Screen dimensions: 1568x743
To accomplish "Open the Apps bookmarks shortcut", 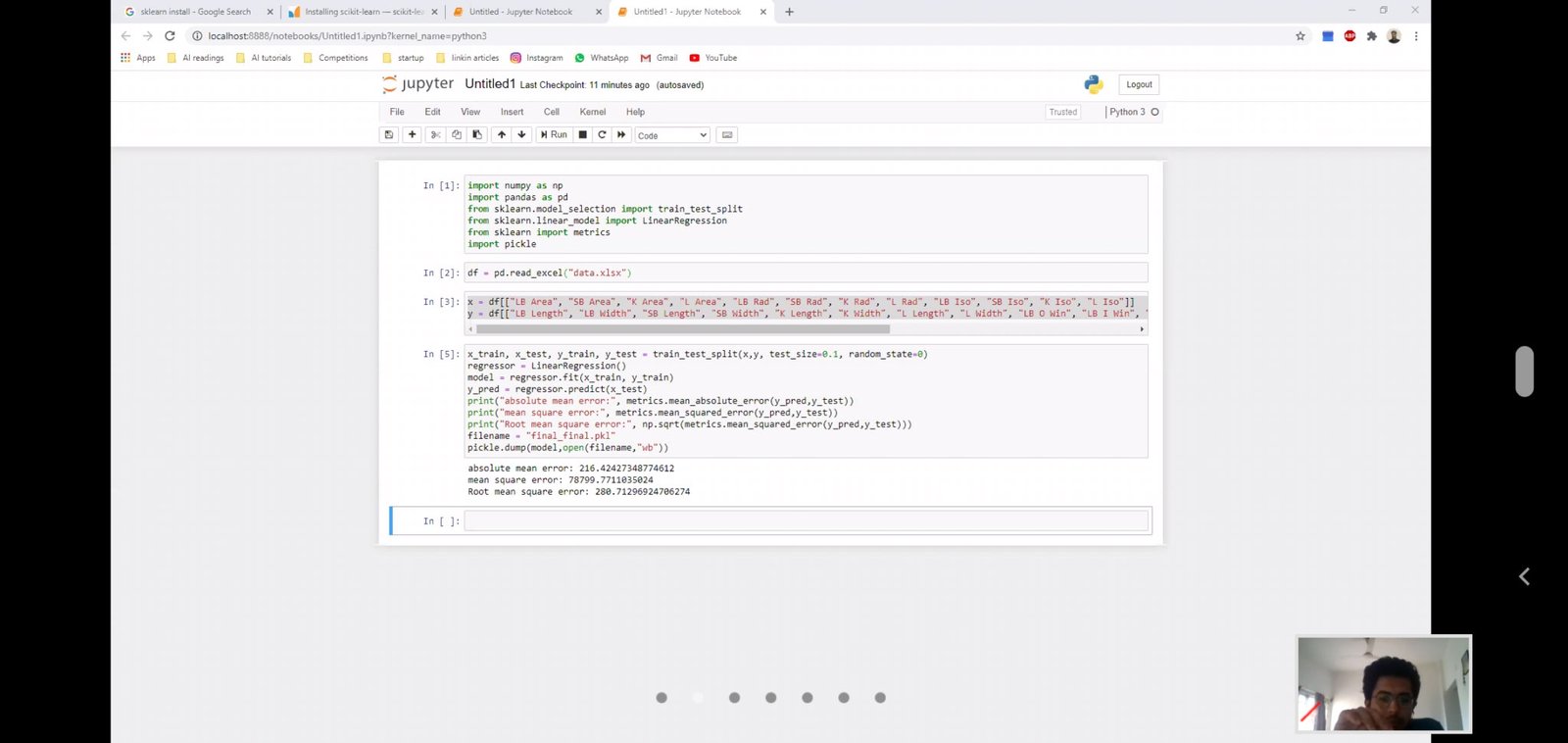I will pyautogui.click(x=138, y=58).
